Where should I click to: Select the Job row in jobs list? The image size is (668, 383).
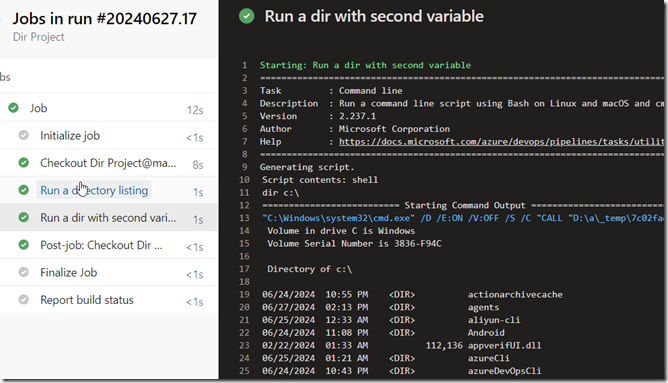(108, 108)
